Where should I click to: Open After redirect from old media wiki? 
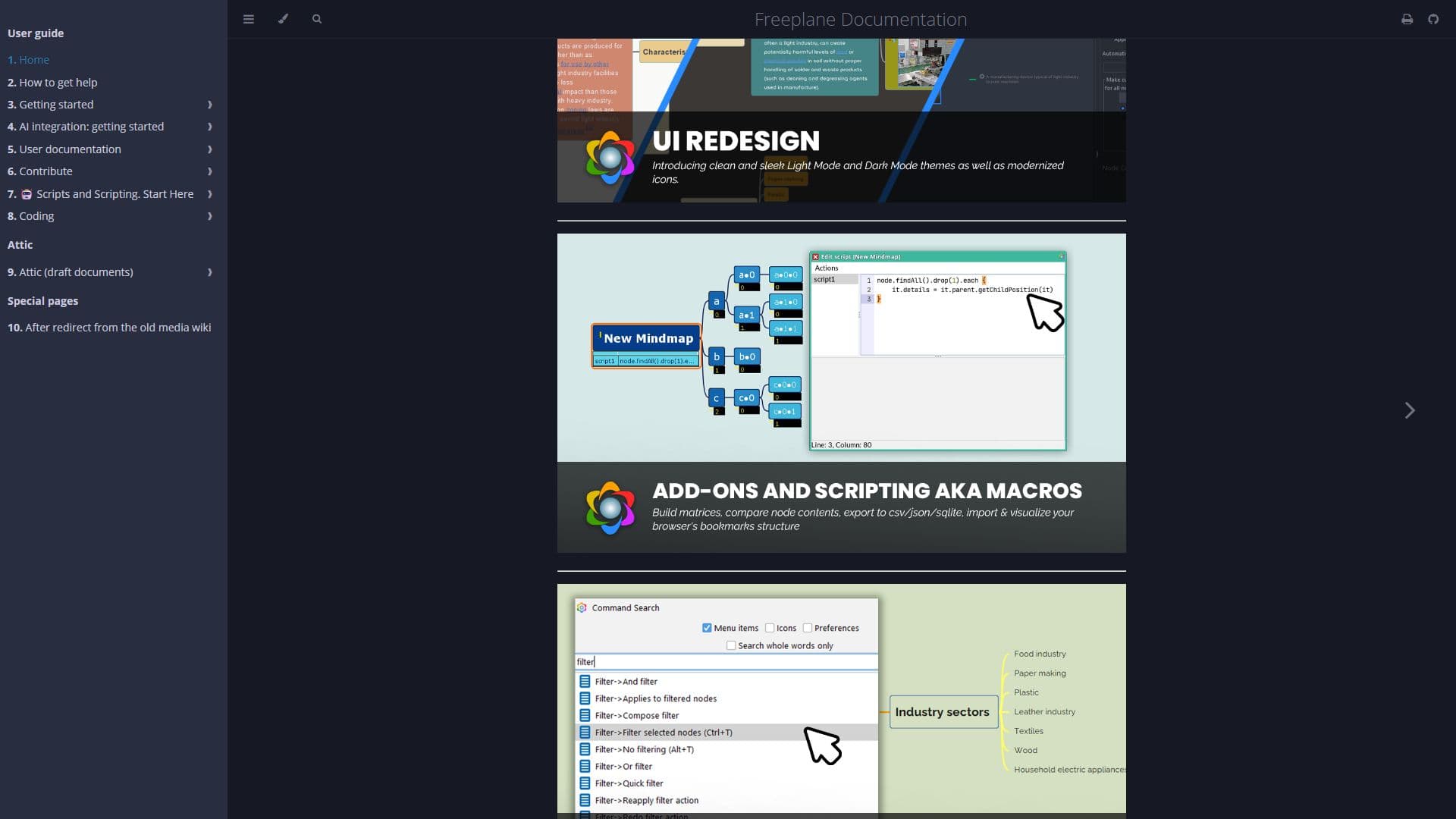point(109,328)
